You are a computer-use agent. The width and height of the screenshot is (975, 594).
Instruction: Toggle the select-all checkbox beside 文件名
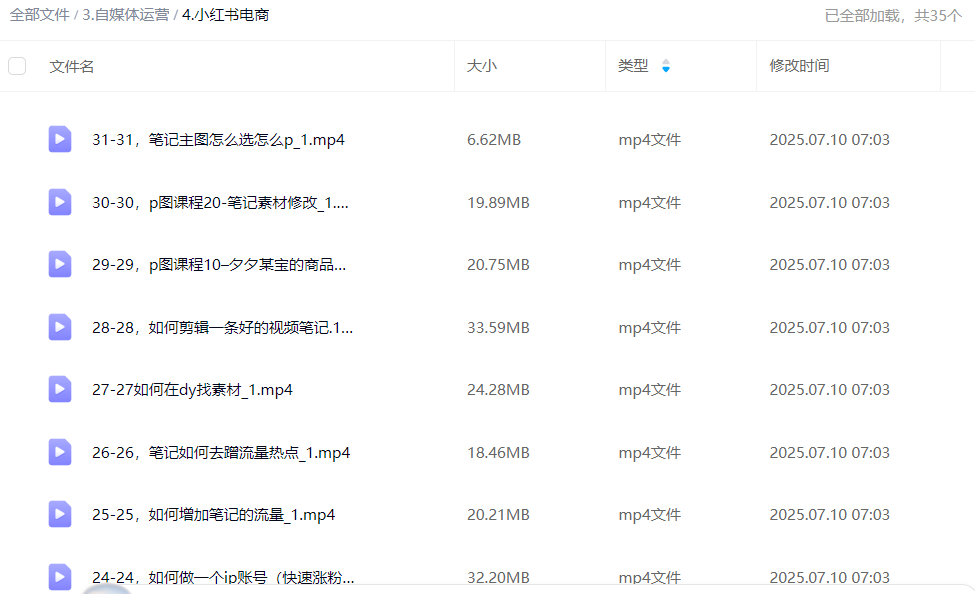coord(17,66)
